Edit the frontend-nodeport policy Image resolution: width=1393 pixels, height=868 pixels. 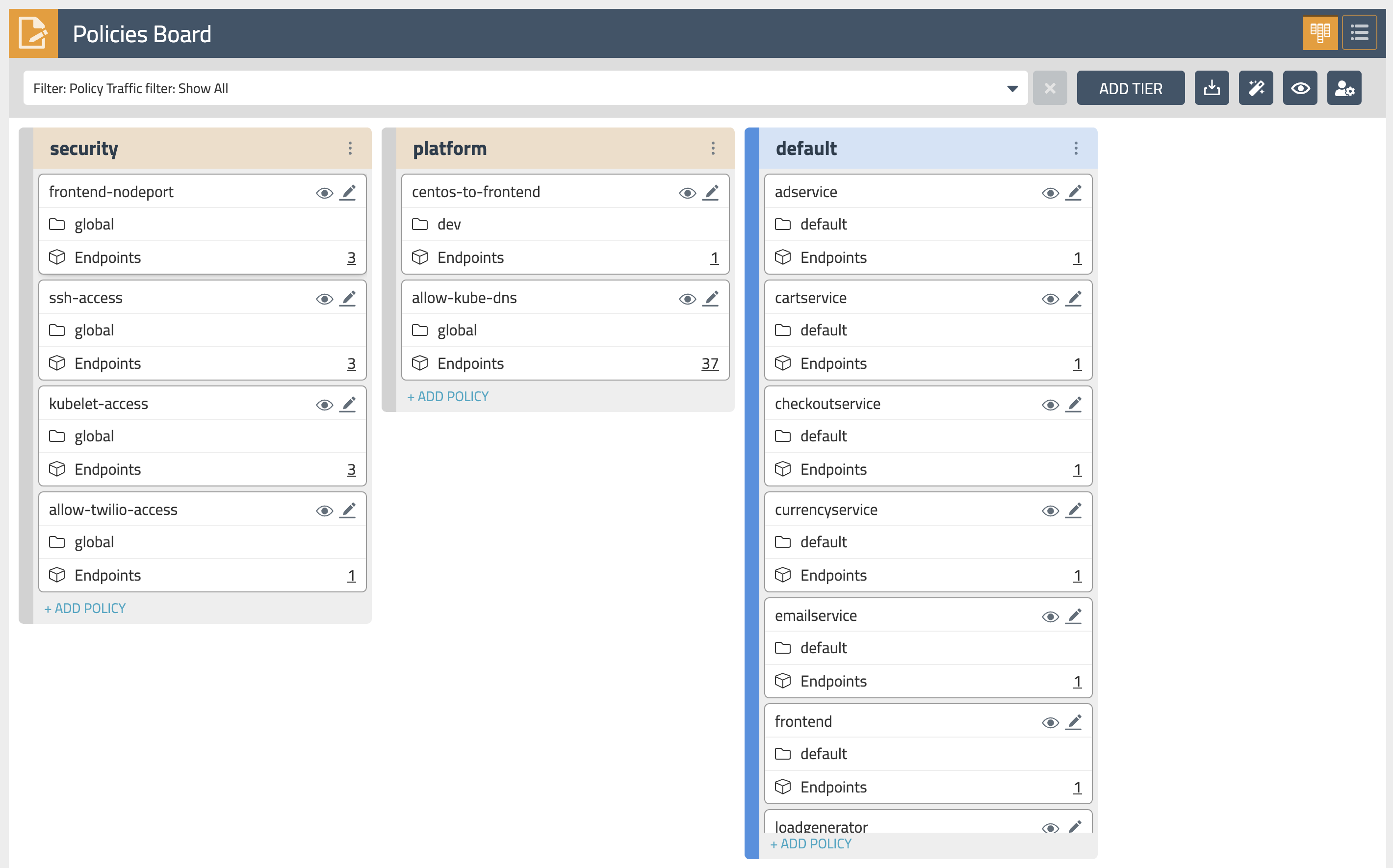click(348, 192)
